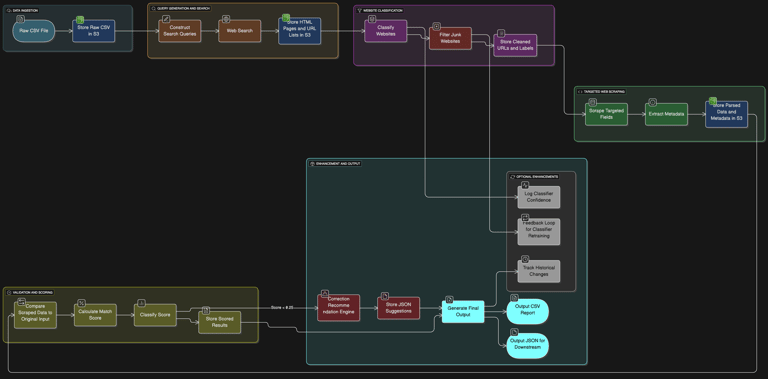Viewport: 768px width, 379px height.
Task: Click the funnel icon beside Website Classification label
Action: (359, 10)
